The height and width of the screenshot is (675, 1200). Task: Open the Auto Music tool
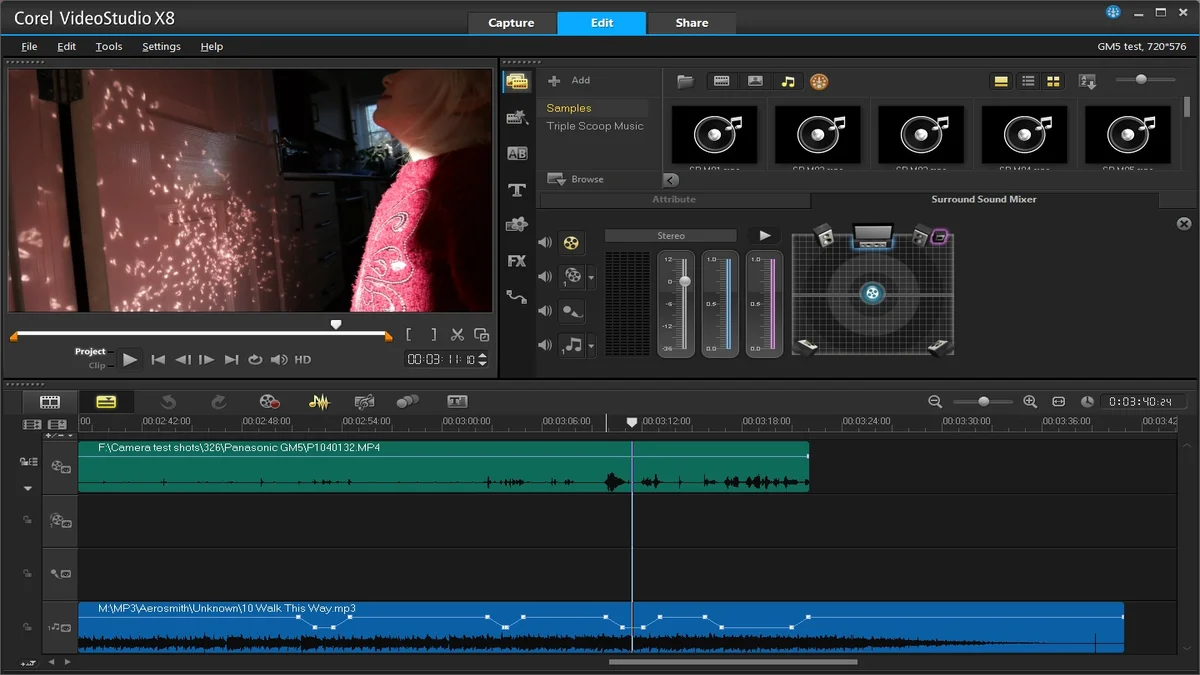tap(363, 403)
